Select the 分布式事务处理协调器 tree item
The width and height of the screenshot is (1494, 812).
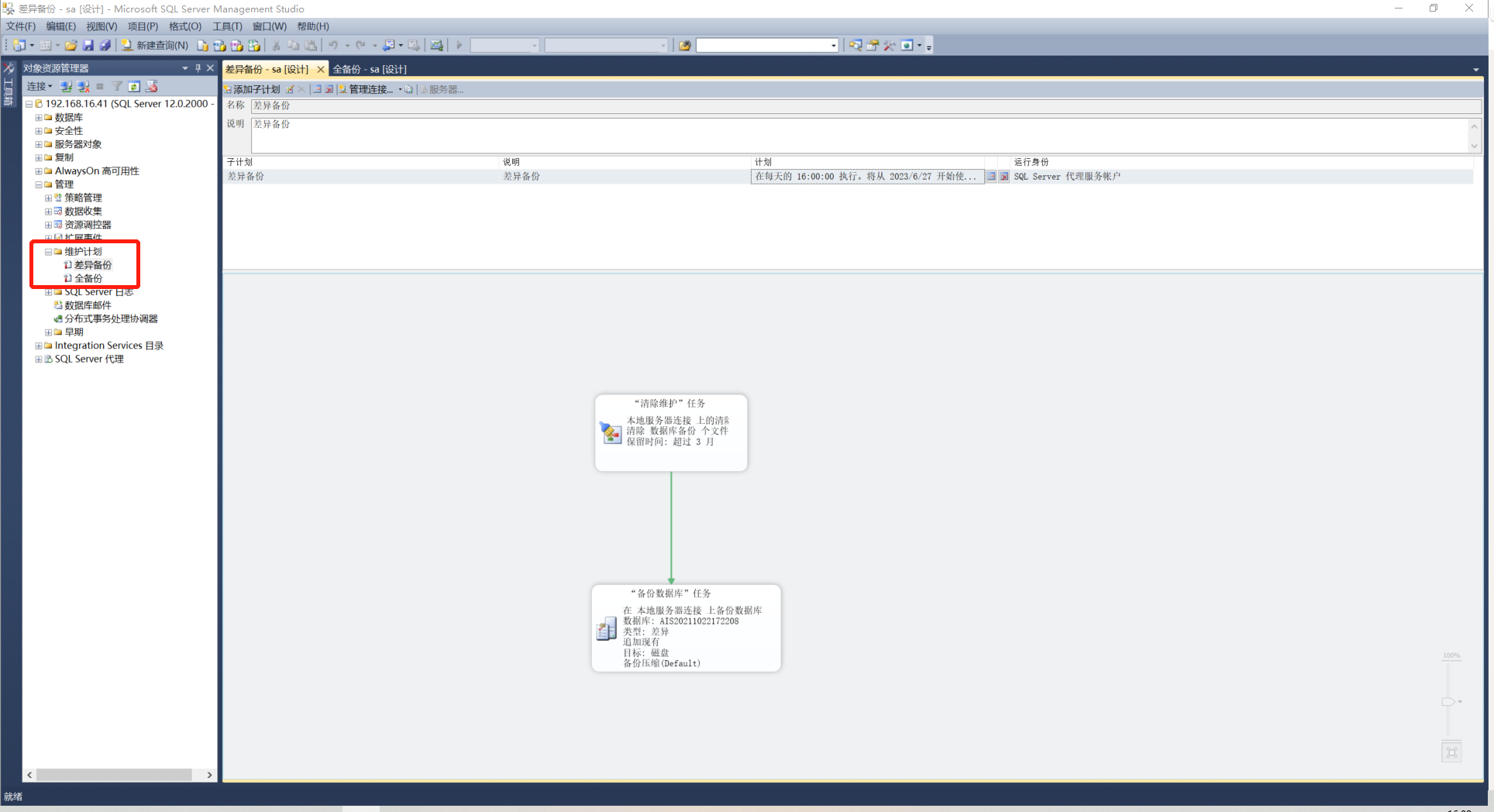tap(111, 318)
